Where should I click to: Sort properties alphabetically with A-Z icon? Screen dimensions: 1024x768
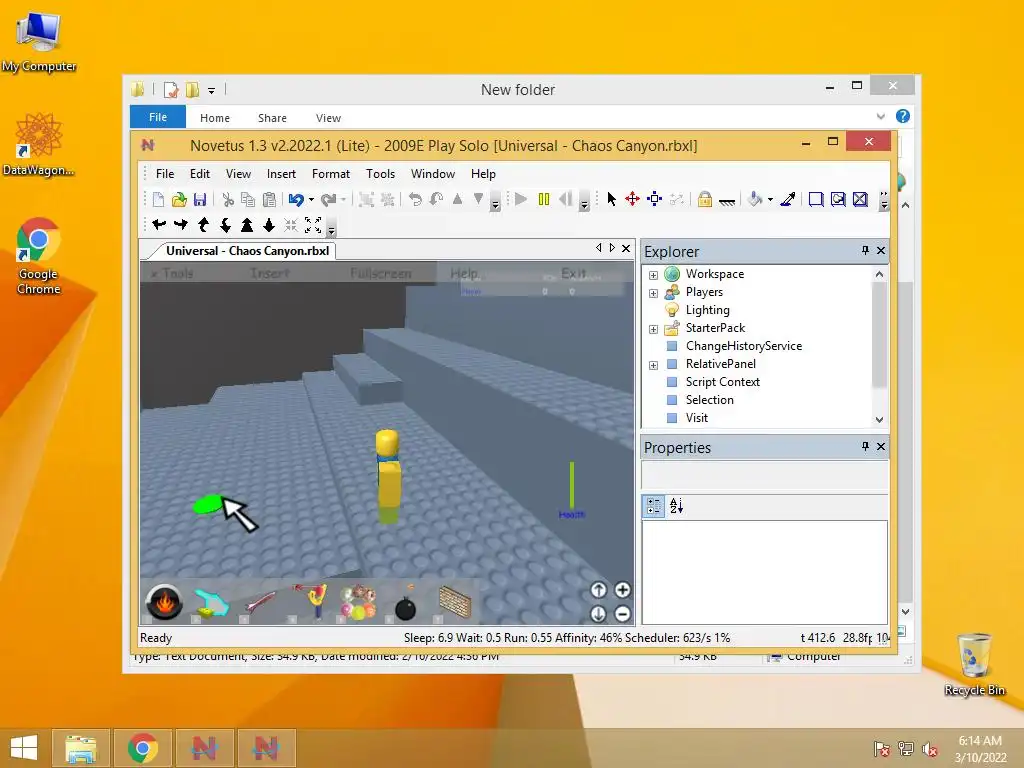tap(677, 505)
